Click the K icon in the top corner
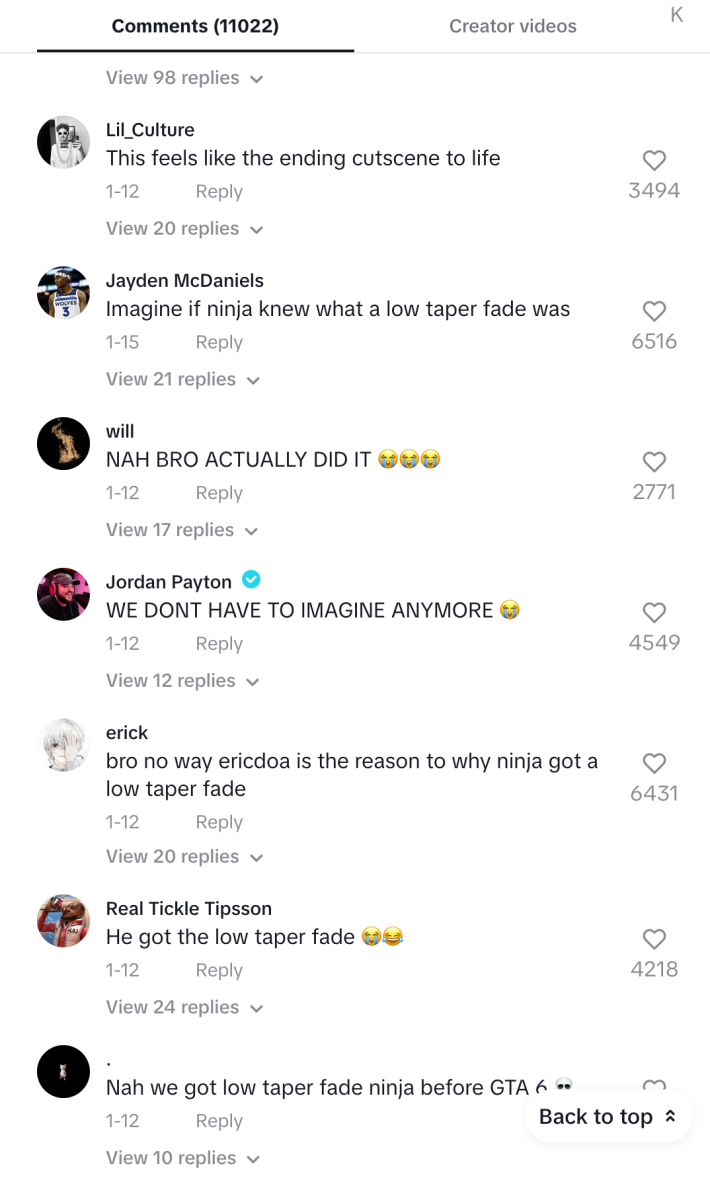Screen dimensions: 710x1182 [676, 14]
